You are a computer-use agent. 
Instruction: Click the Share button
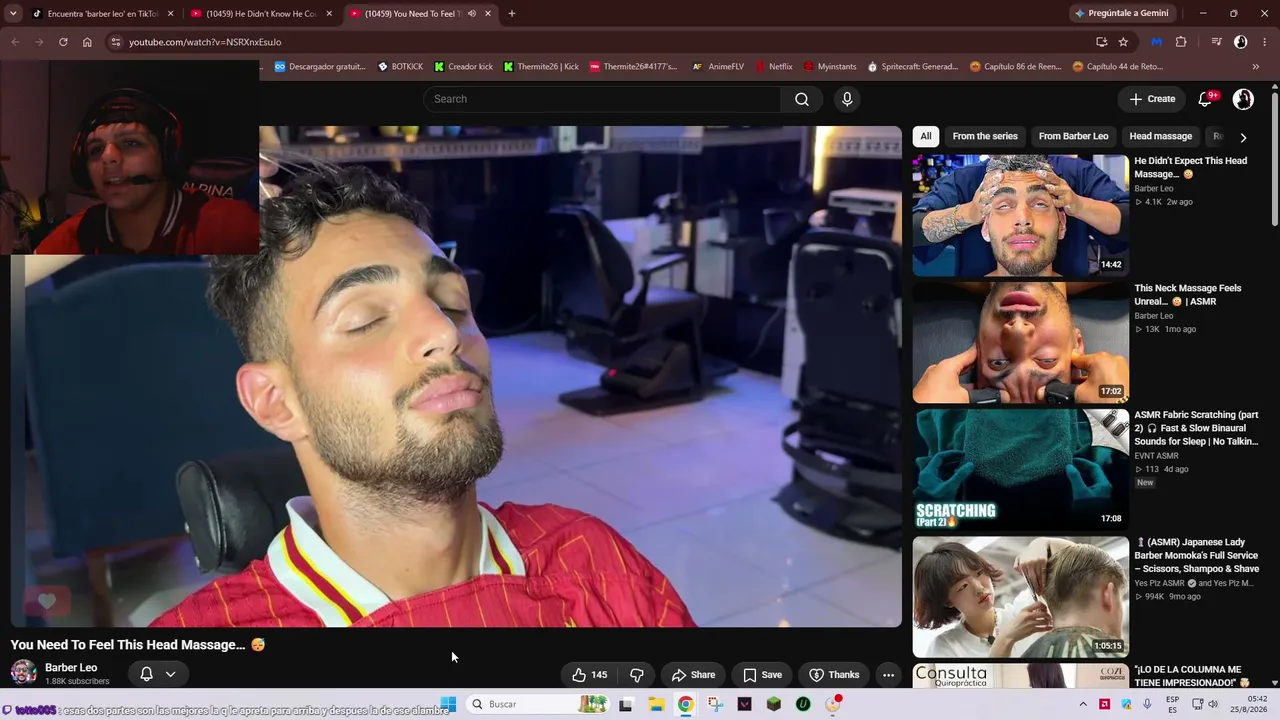pos(693,675)
